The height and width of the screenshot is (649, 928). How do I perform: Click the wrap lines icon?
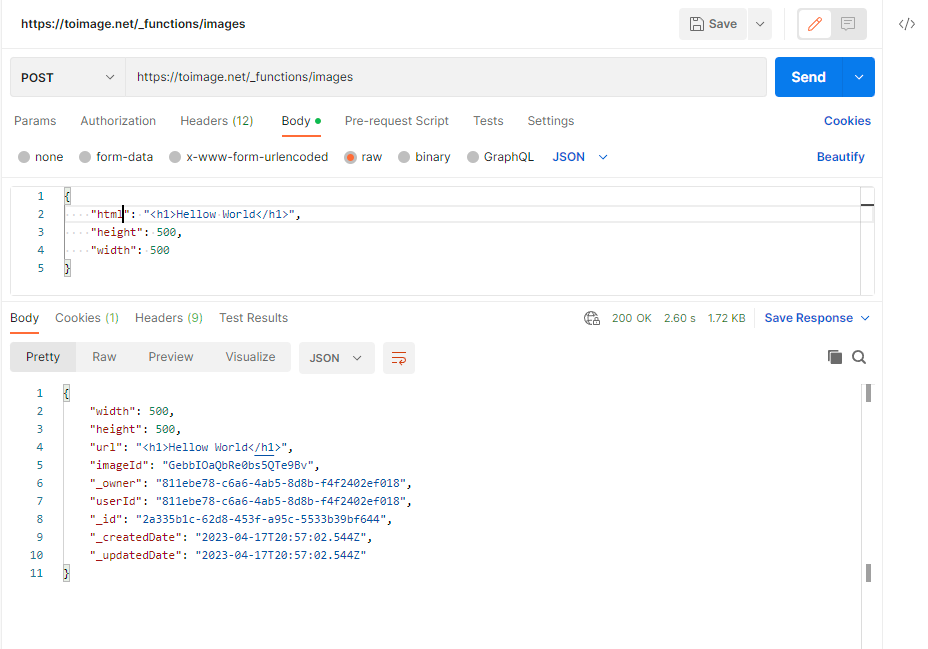tap(399, 358)
